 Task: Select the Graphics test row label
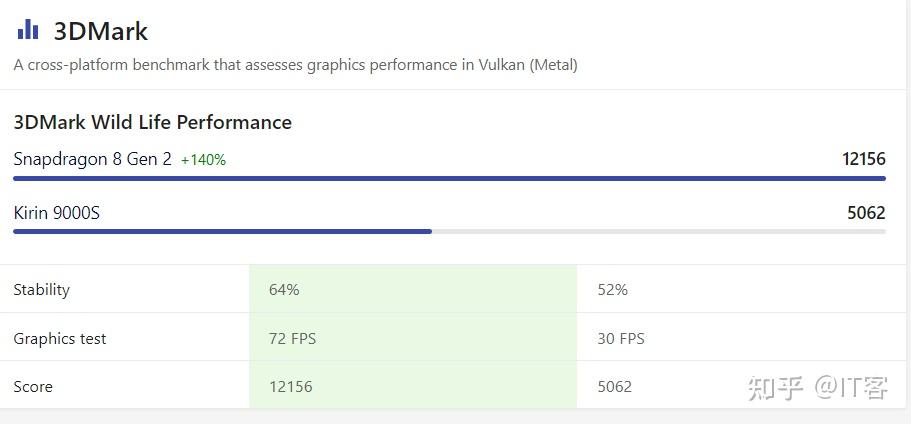pyautogui.click(x=59, y=339)
